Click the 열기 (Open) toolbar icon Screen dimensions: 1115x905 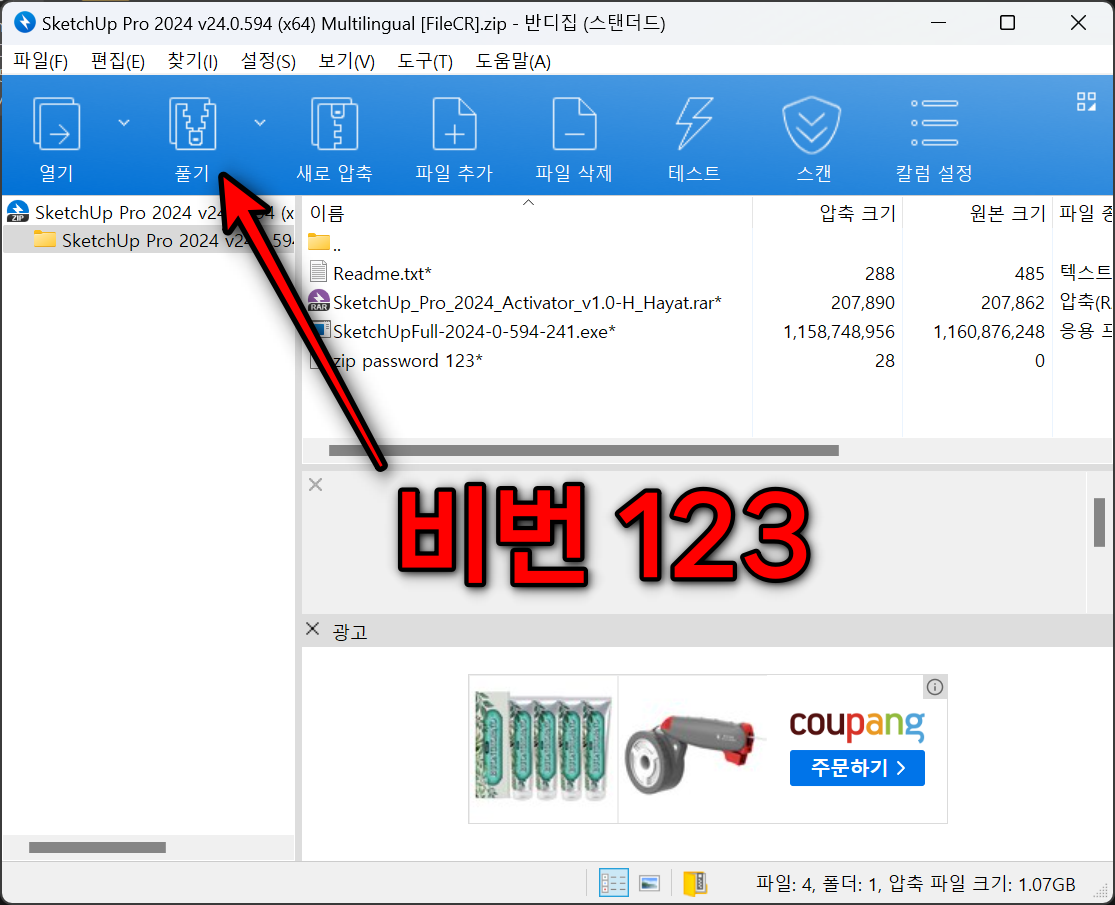pos(56,124)
